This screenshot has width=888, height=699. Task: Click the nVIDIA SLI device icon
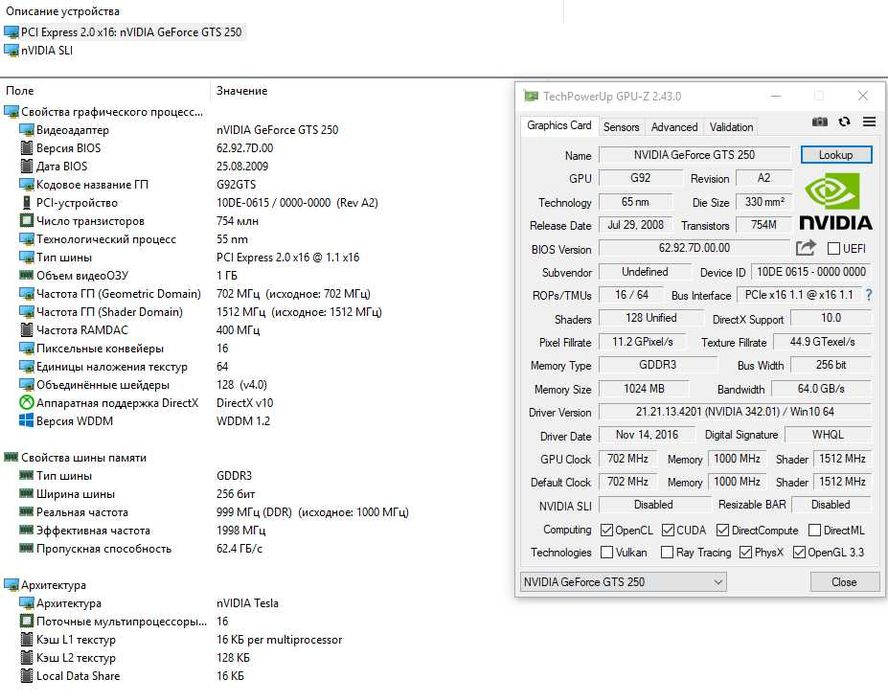11,50
